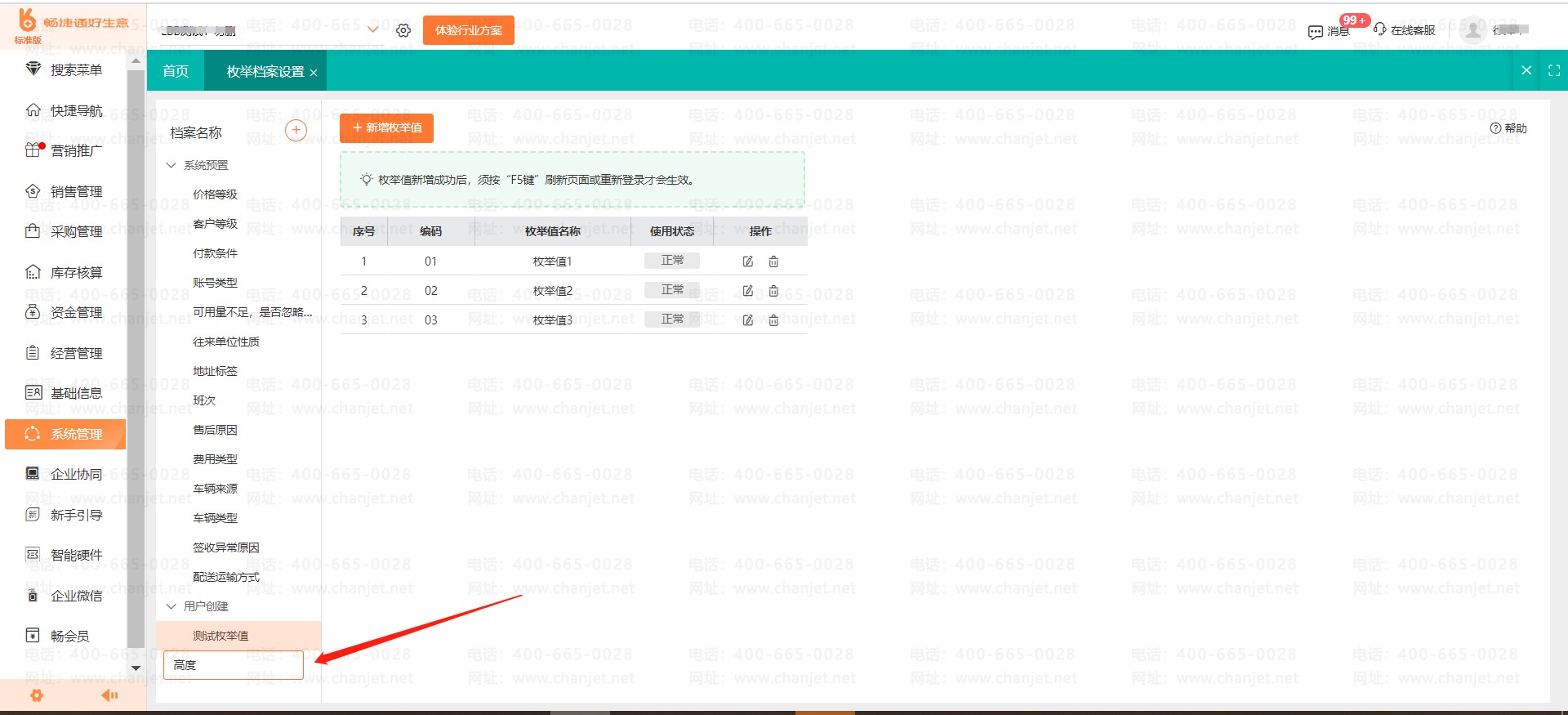
Task: Edit the 枚举值2 row
Action: point(747,291)
